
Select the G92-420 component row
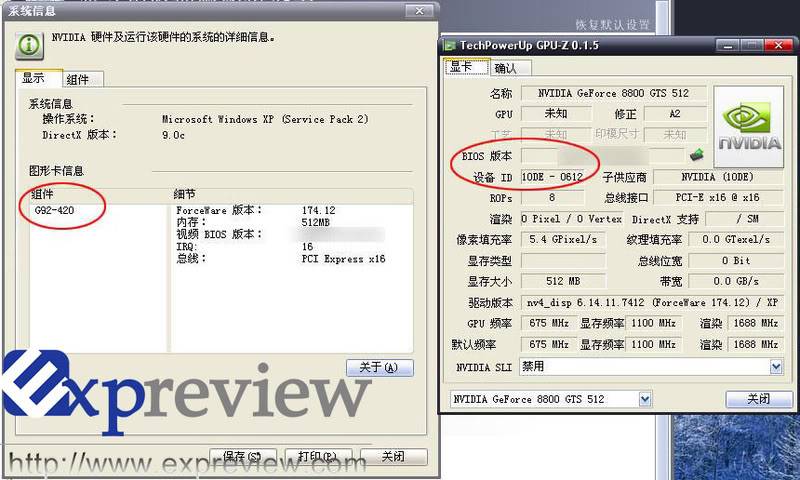[54, 210]
